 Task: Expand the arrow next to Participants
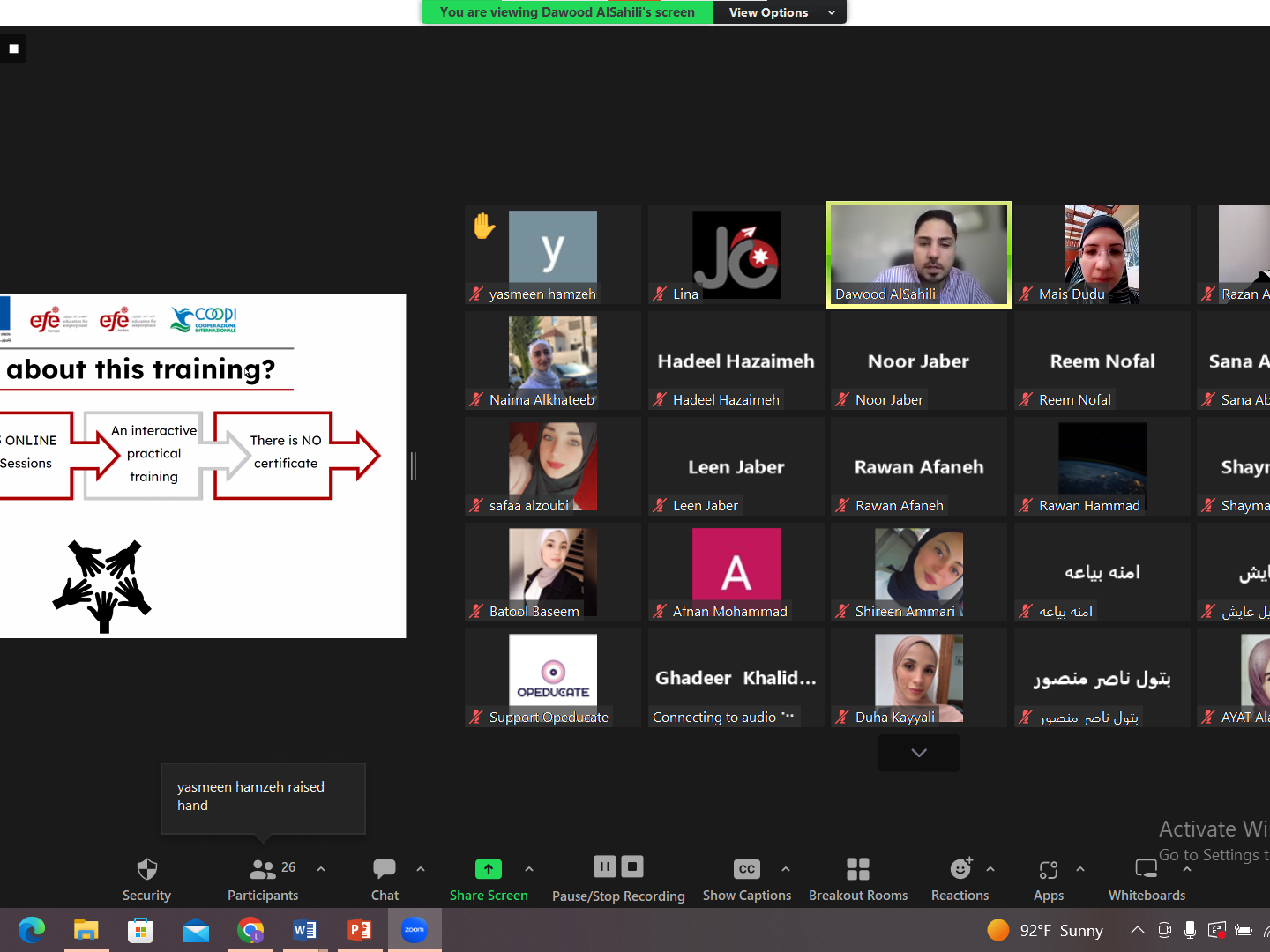point(321,869)
